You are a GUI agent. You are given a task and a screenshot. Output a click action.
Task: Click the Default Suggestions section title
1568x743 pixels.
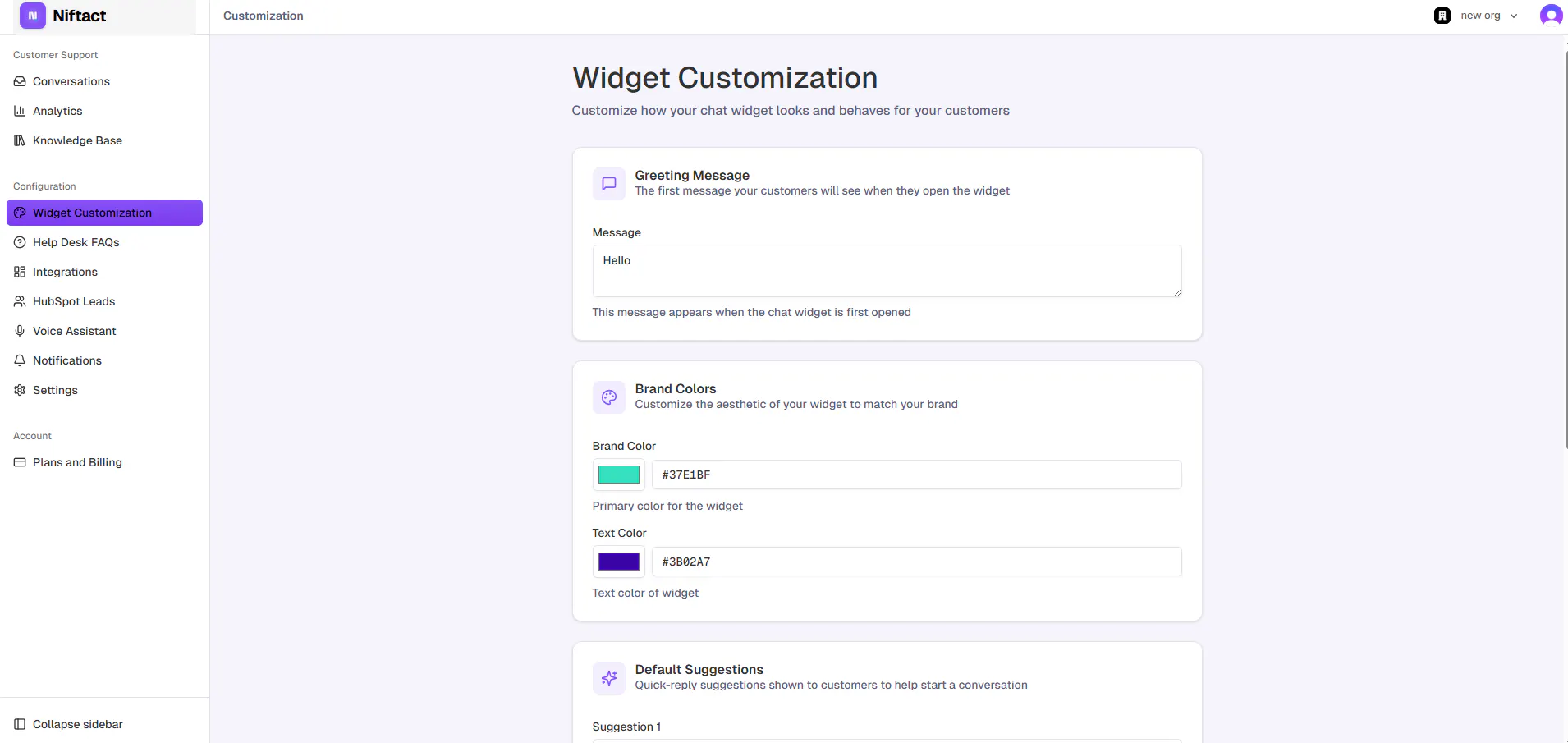[699, 669]
